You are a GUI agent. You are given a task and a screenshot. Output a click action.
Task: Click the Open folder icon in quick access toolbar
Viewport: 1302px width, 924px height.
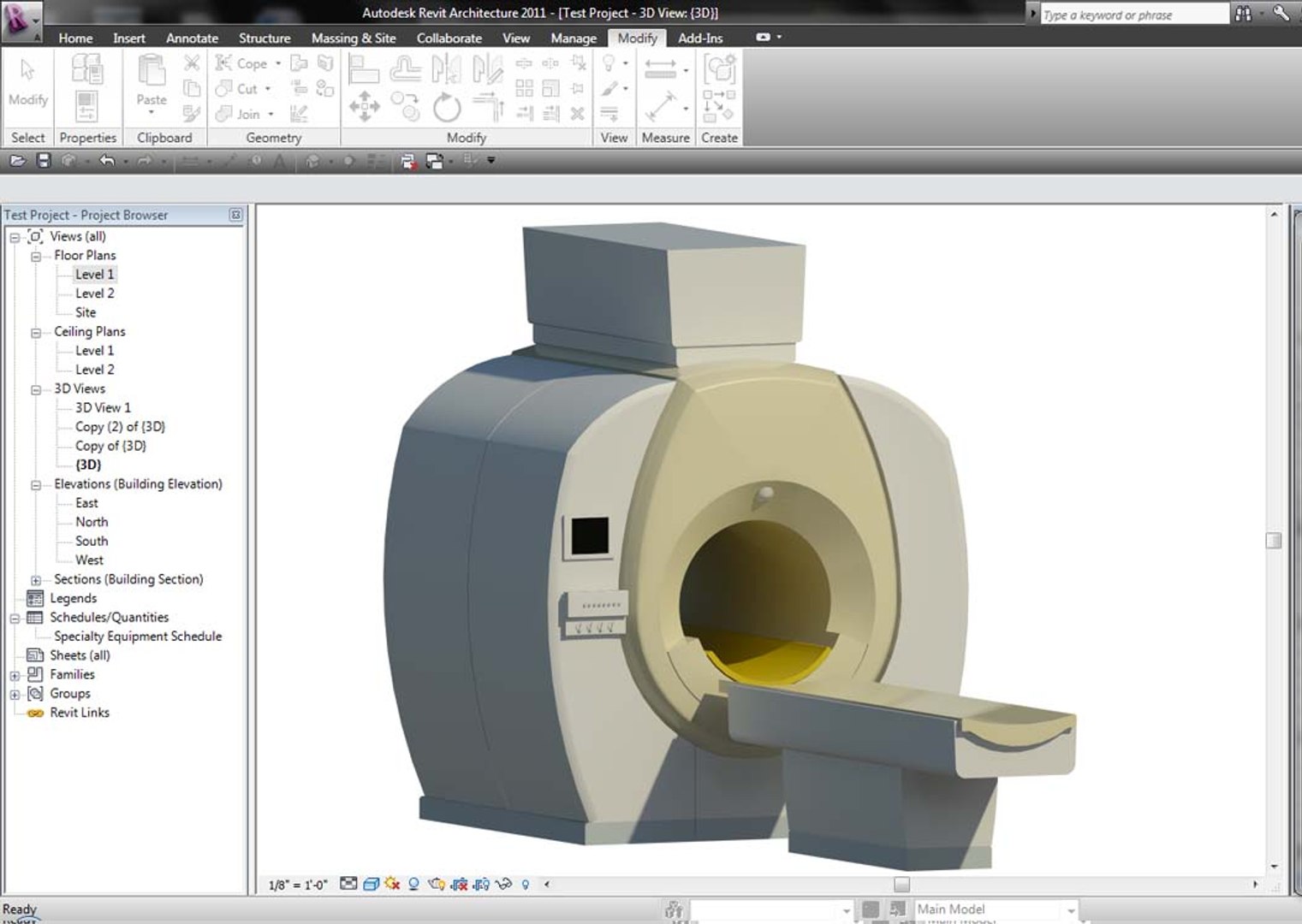(17, 160)
